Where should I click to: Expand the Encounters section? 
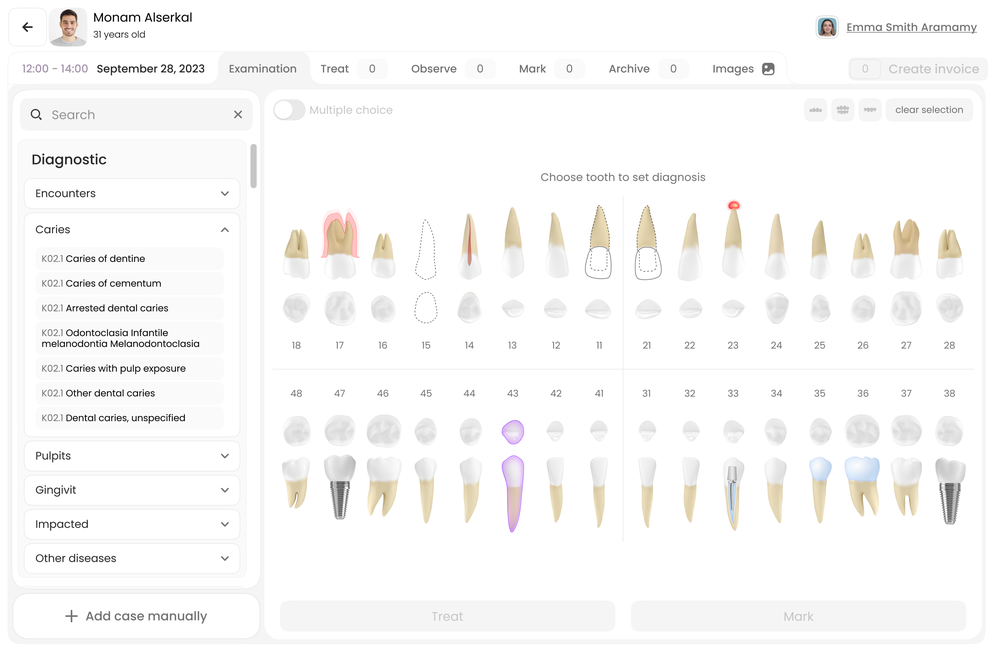pos(132,193)
